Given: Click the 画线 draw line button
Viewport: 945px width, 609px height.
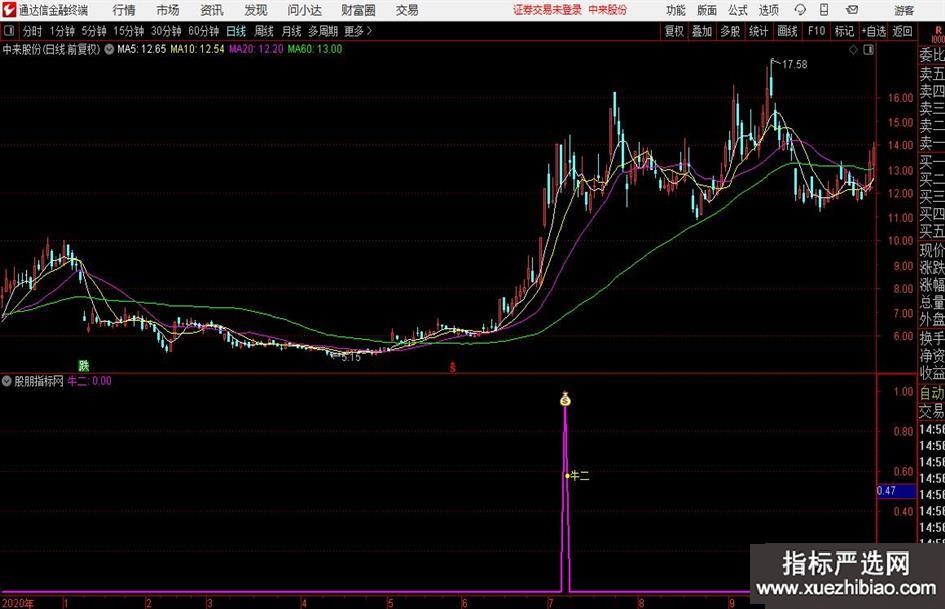Looking at the screenshot, I should [x=787, y=31].
